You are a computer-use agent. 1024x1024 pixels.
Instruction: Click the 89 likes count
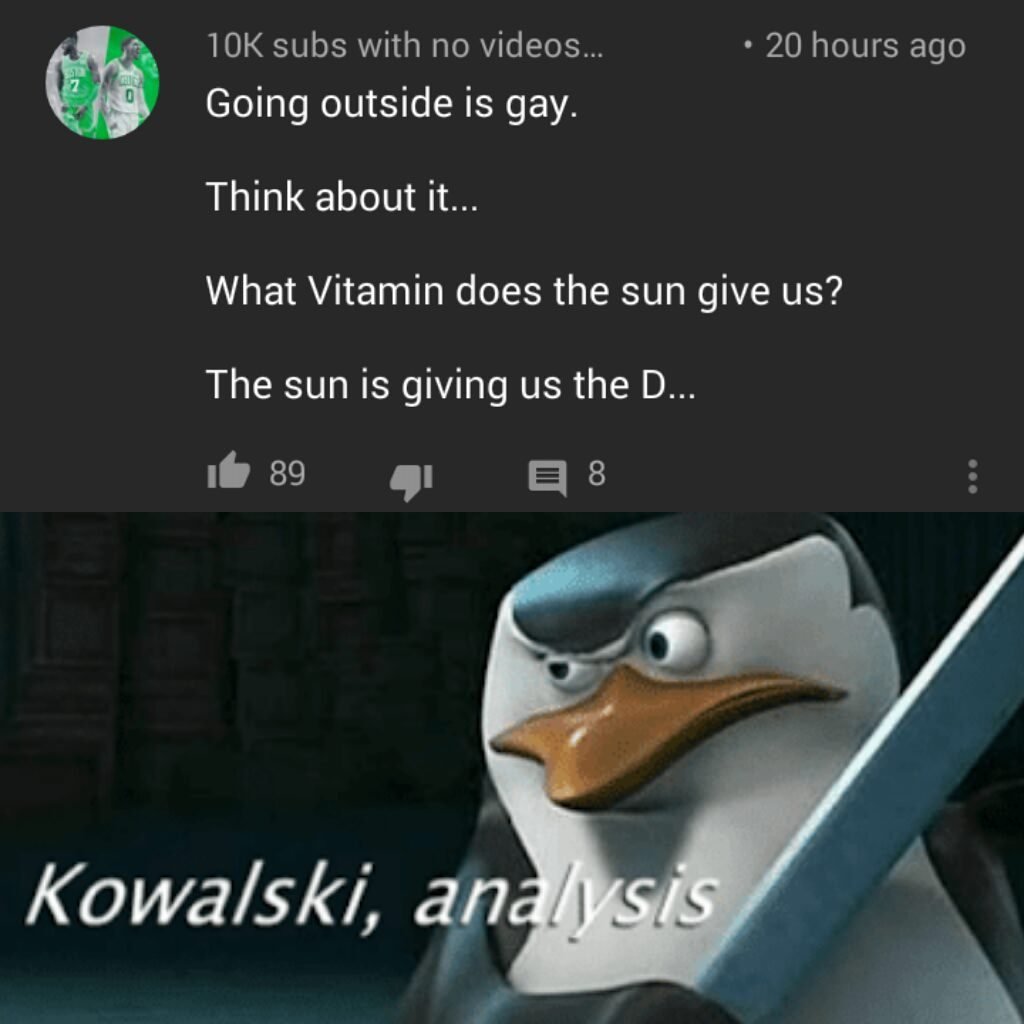[x=287, y=473]
